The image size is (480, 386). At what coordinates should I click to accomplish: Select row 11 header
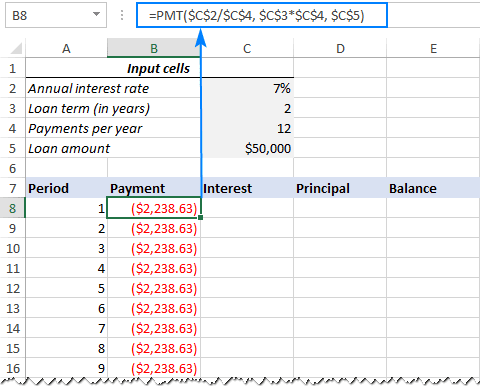13,268
